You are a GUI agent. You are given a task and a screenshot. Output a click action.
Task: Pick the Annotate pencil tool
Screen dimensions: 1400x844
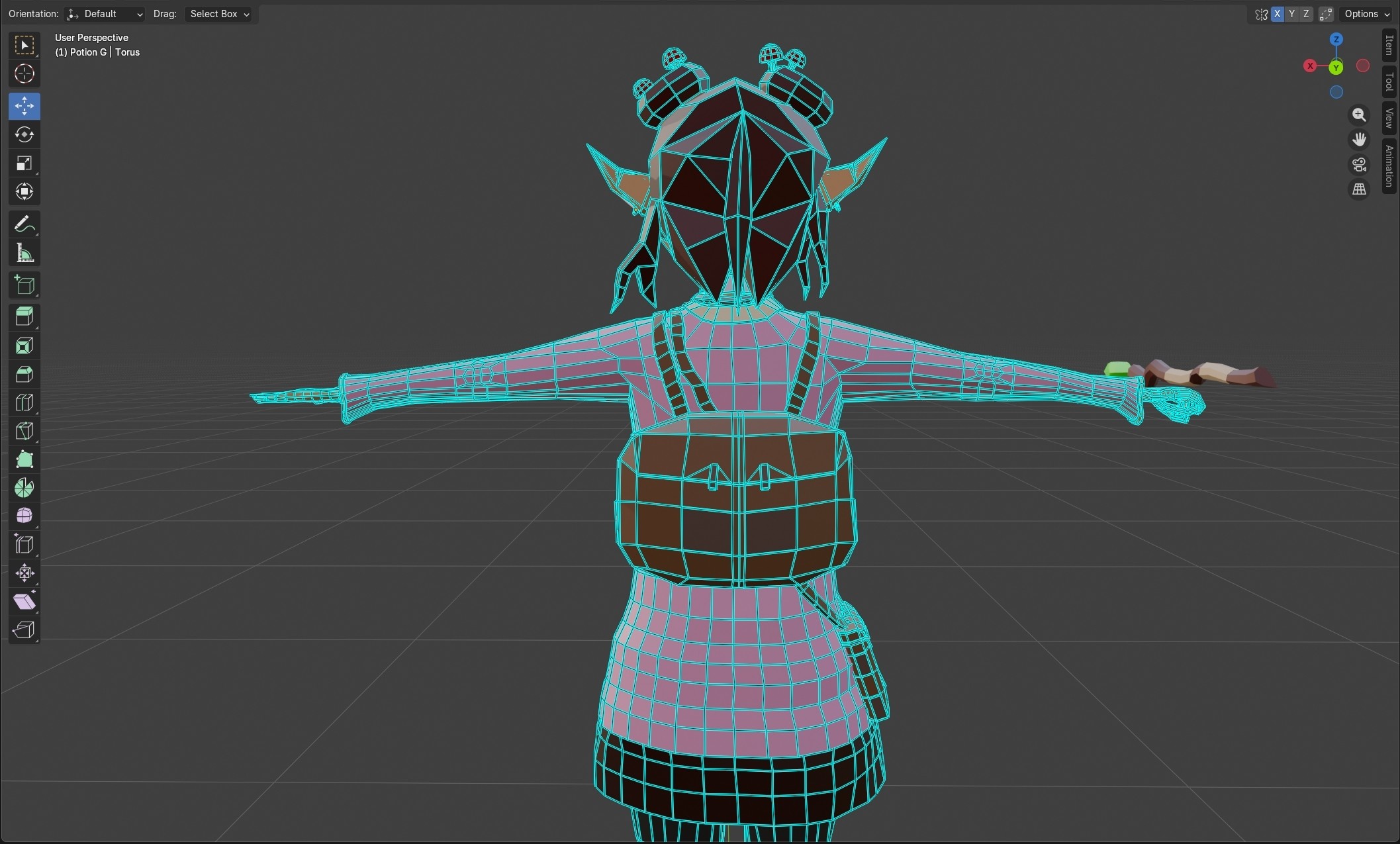pos(24,224)
